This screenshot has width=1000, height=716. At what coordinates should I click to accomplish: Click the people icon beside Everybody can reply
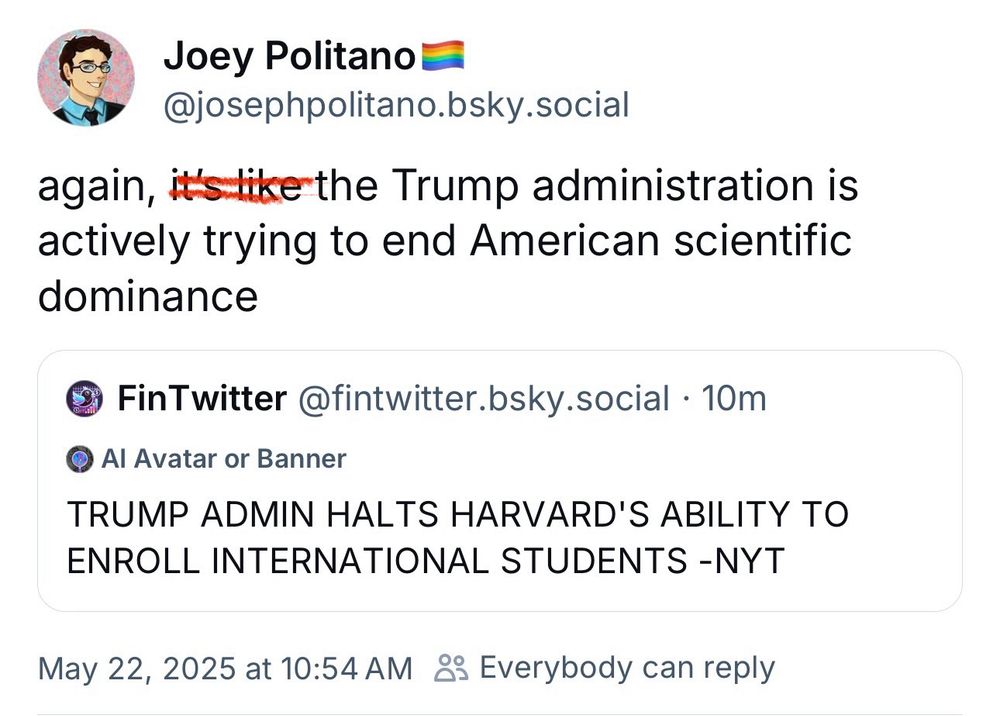451,666
